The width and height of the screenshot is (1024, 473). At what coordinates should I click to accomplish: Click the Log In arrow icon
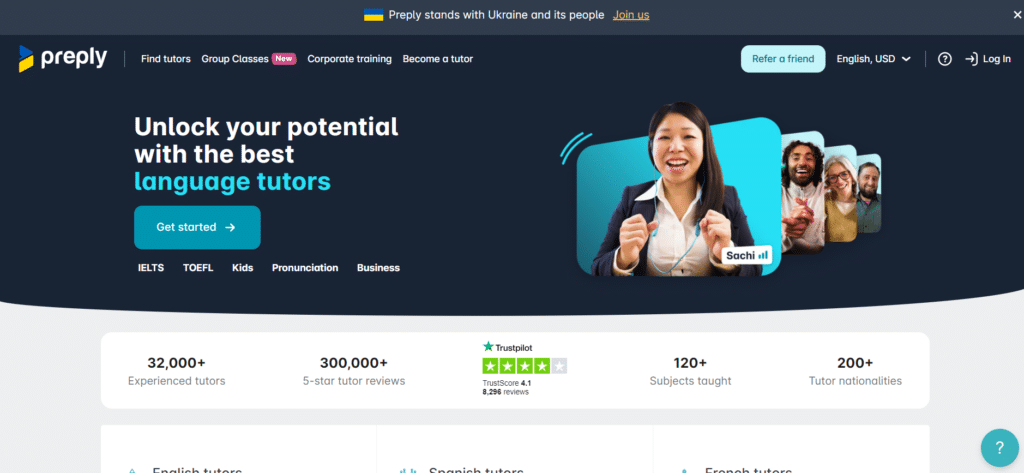pyautogui.click(x=971, y=59)
